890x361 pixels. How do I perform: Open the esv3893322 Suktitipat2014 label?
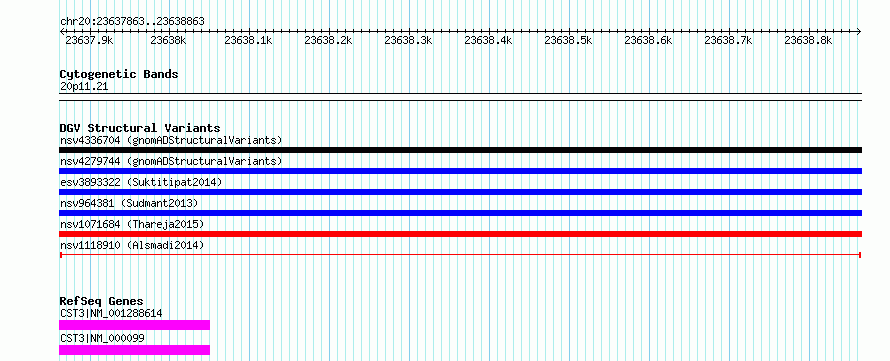tap(141, 182)
